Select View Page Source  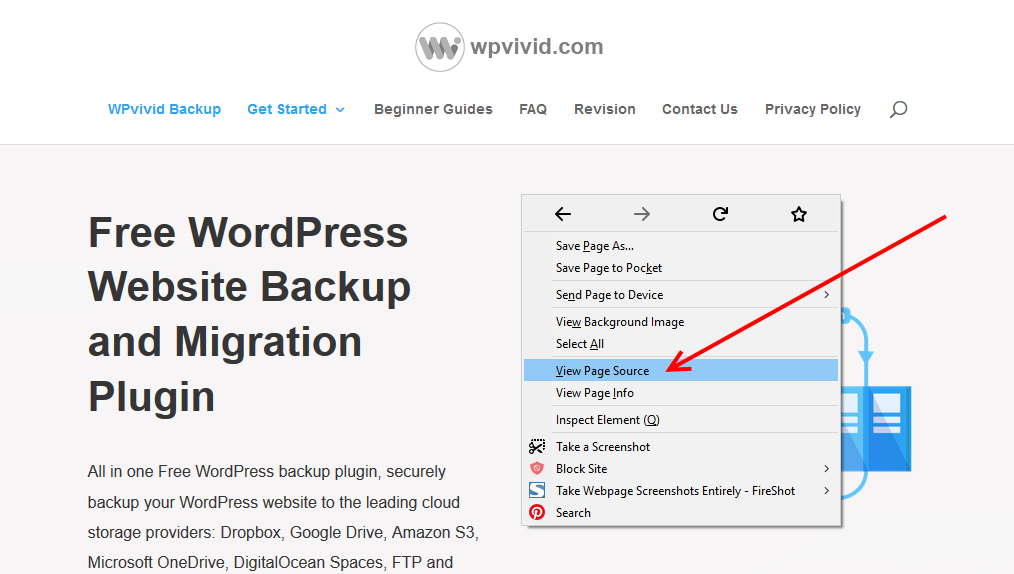tap(681, 370)
